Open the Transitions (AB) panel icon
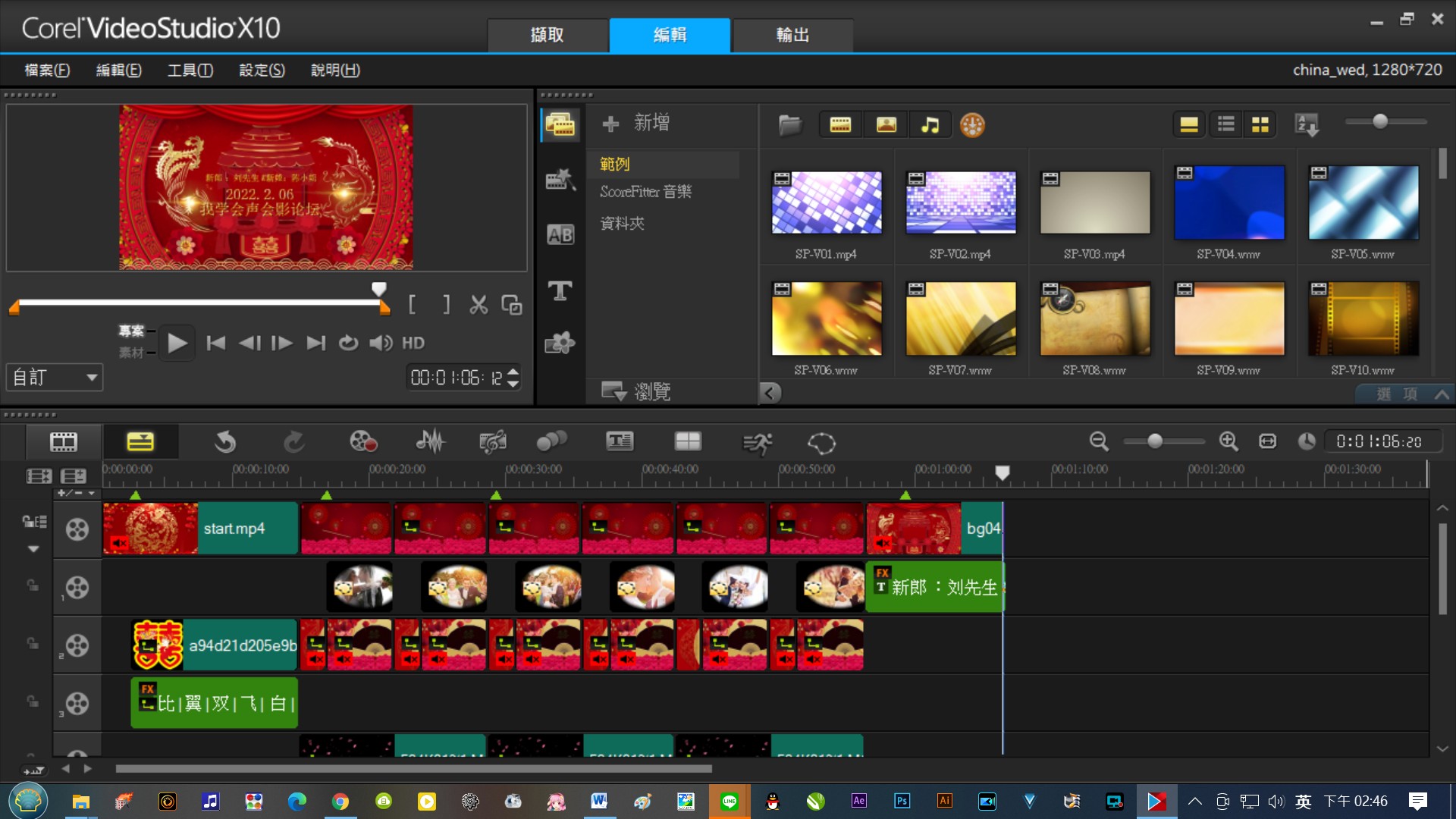Viewport: 1456px width, 819px height. point(560,235)
